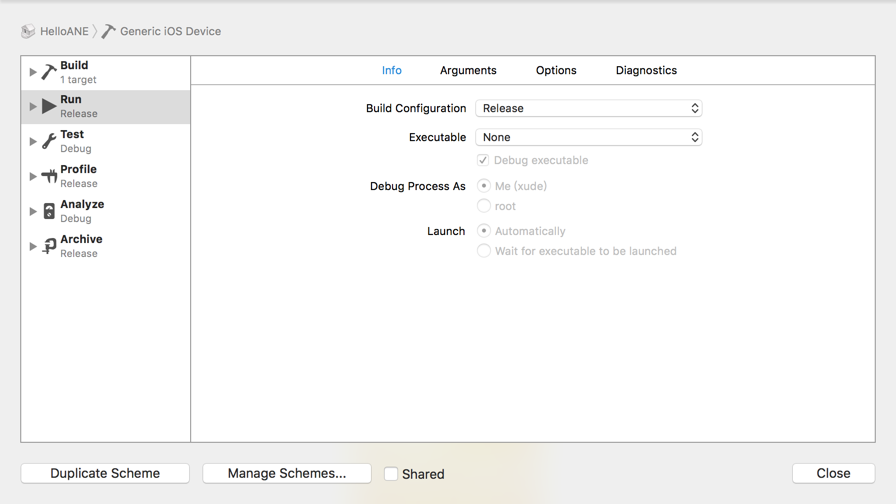Open the Build Configuration dropdown
Viewport: 896px width, 504px height.
(589, 108)
